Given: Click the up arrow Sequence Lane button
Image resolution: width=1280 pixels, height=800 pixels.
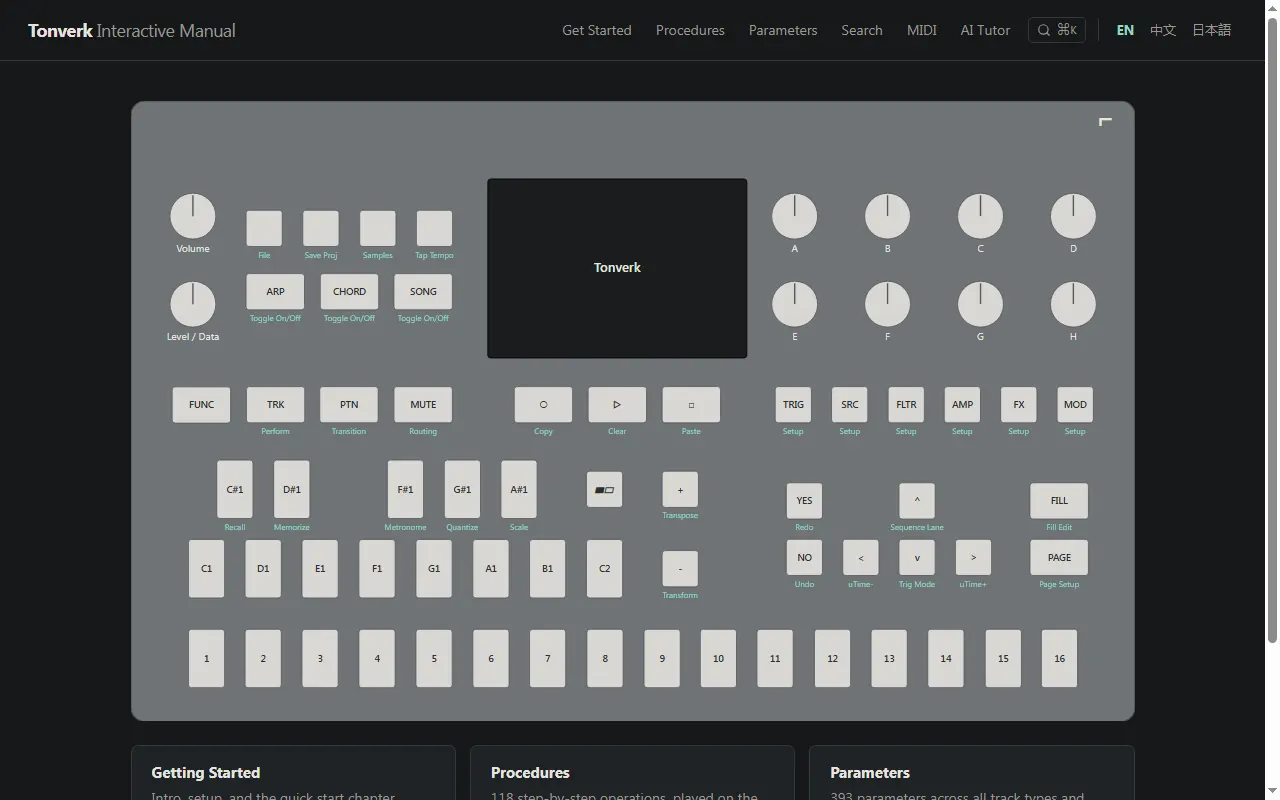Looking at the screenshot, I should click(x=917, y=501).
